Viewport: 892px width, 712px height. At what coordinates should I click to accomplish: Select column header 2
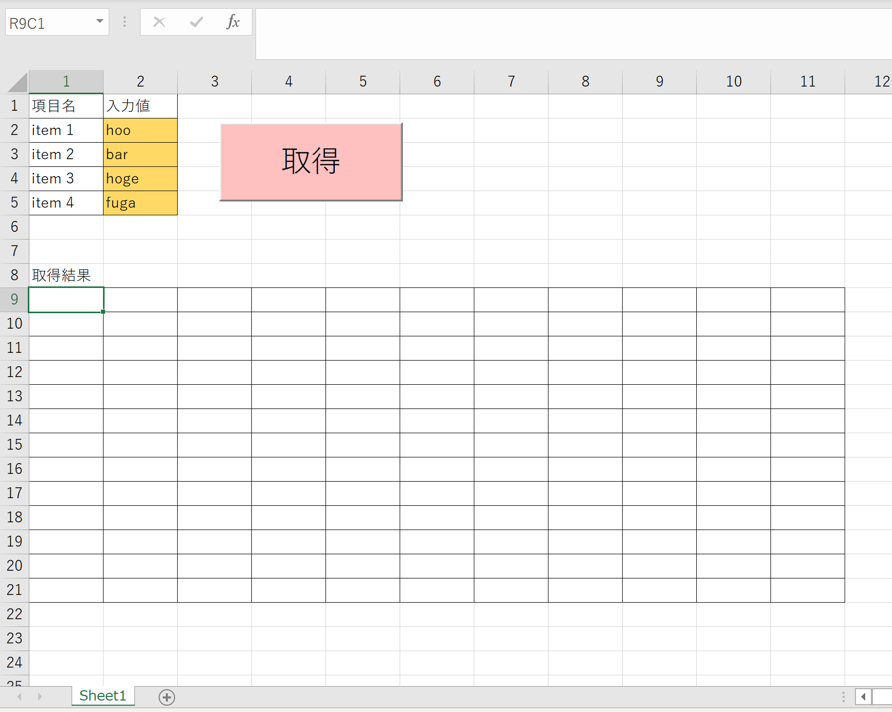coord(140,82)
